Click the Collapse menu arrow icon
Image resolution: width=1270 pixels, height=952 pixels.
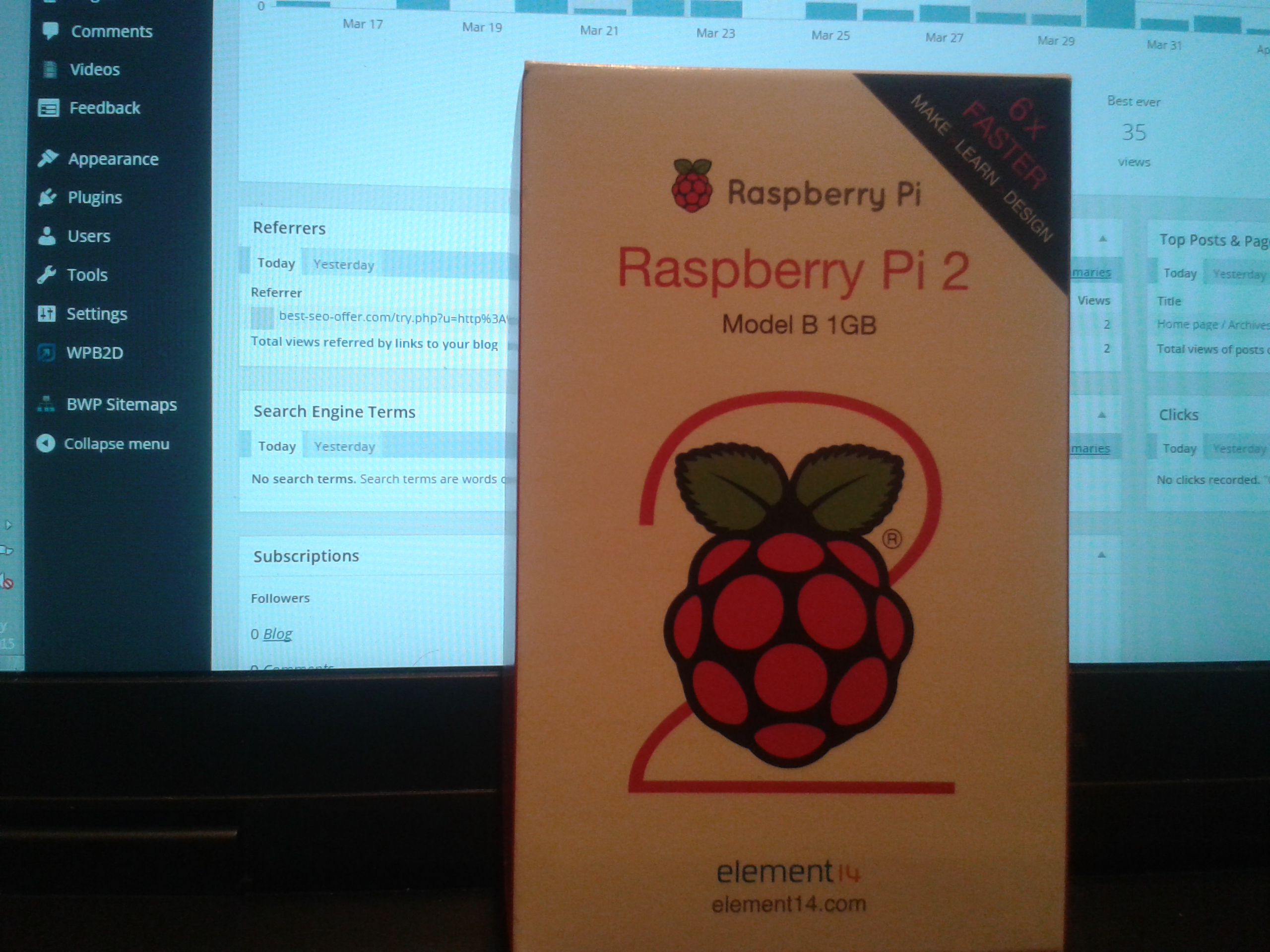45,443
